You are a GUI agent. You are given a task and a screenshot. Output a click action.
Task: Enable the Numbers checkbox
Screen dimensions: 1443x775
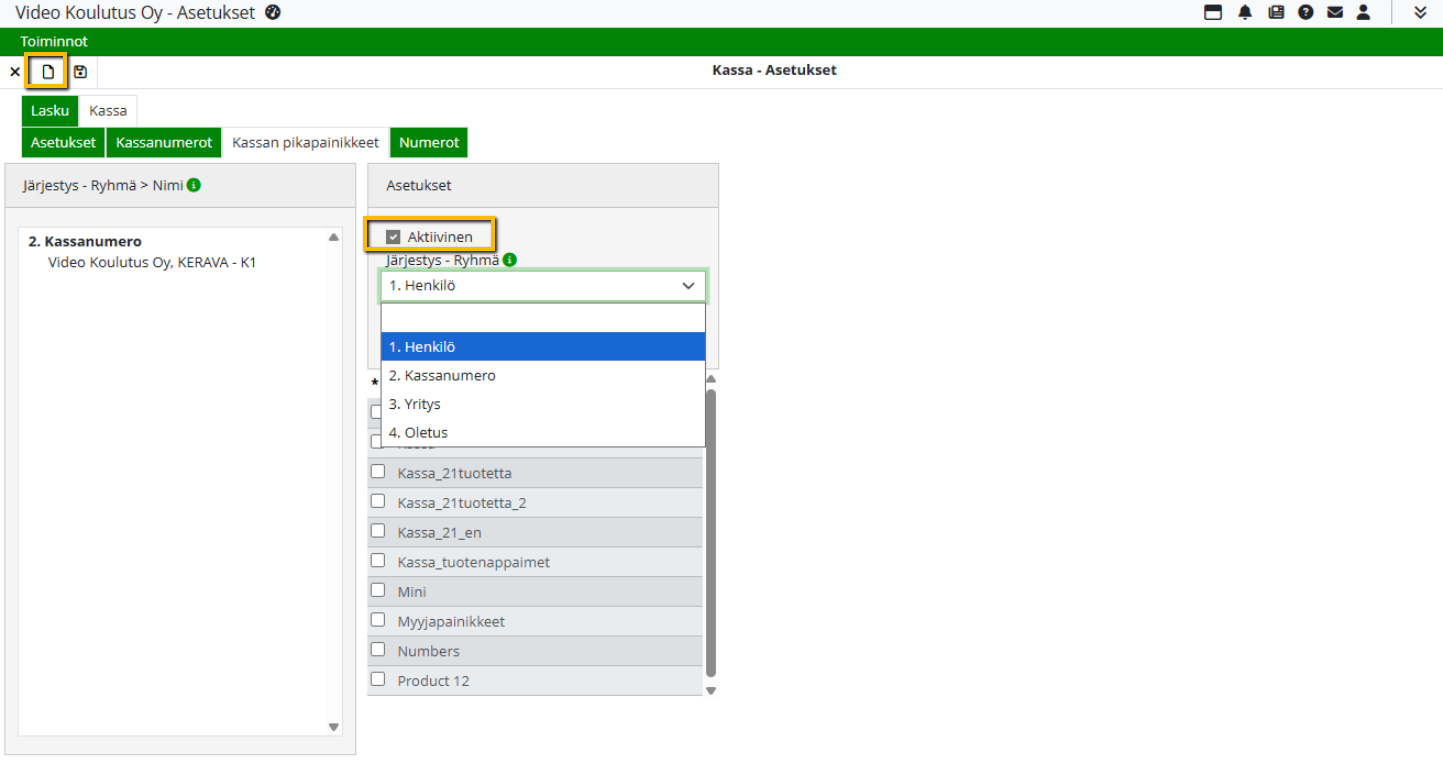click(378, 650)
